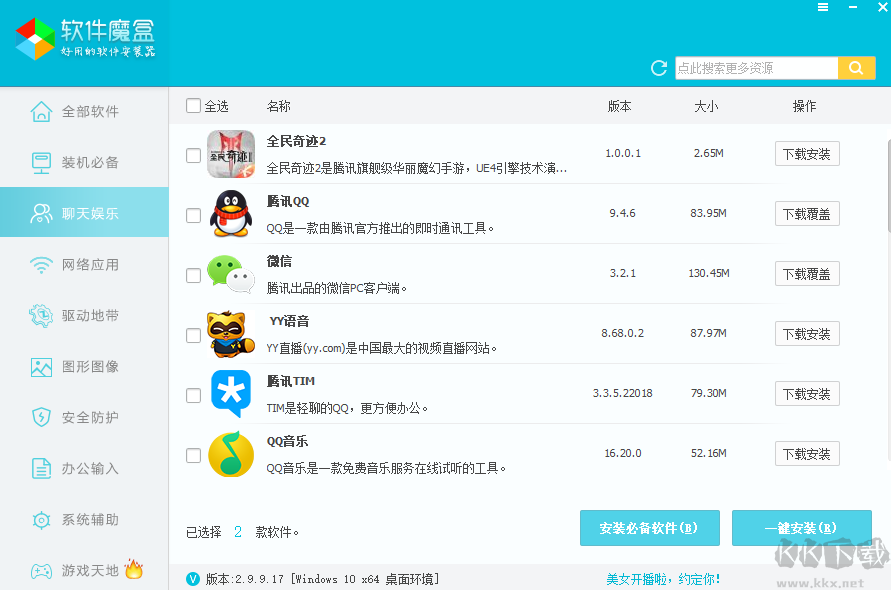Open the 安全防护 category
Image resolution: width=891 pixels, height=590 pixels.
click(84, 418)
